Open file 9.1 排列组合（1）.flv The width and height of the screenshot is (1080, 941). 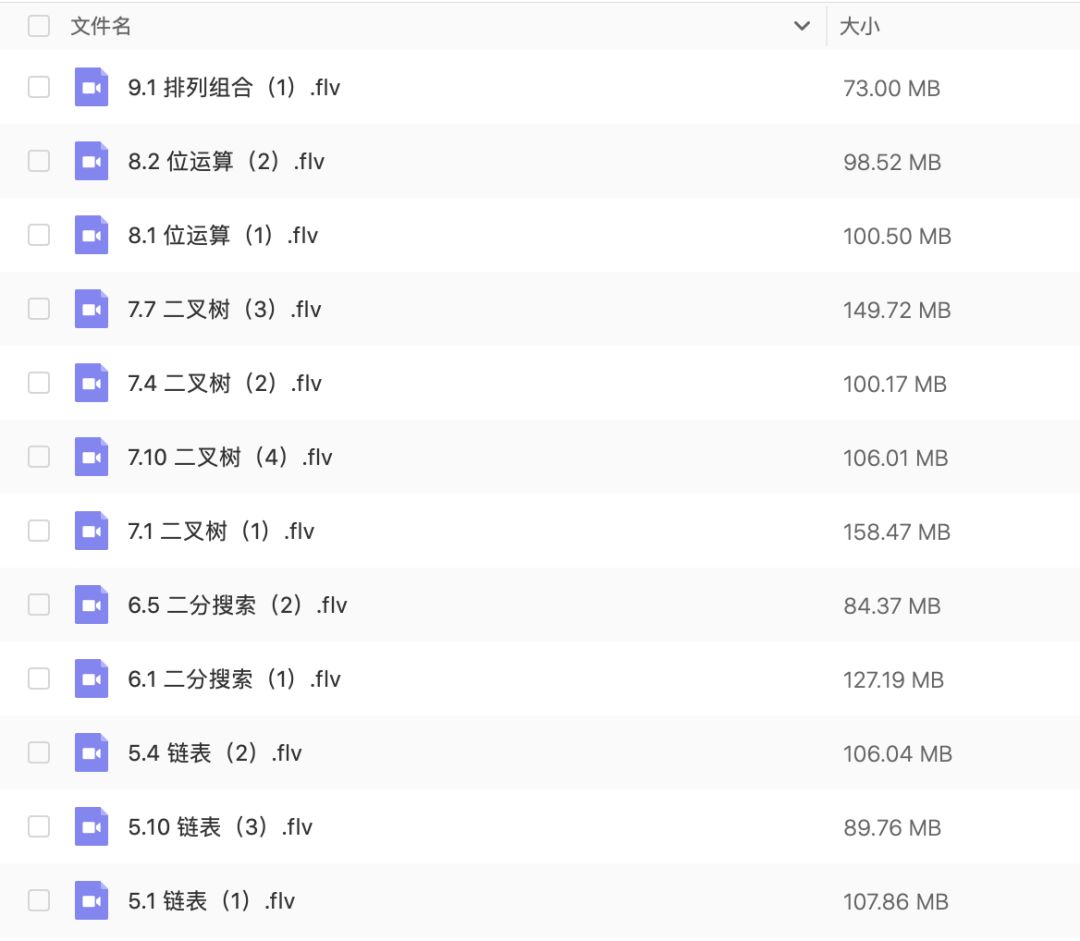(234, 87)
